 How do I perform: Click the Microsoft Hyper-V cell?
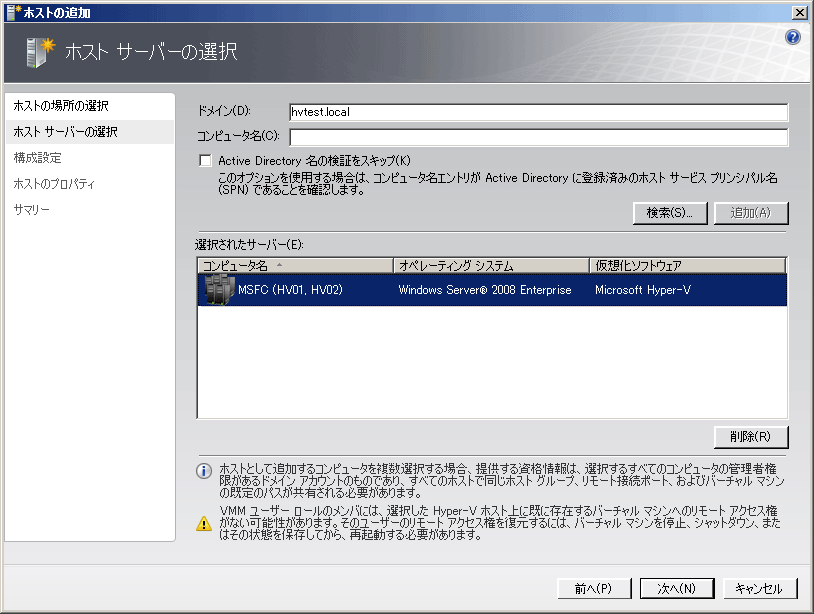click(643, 290)
